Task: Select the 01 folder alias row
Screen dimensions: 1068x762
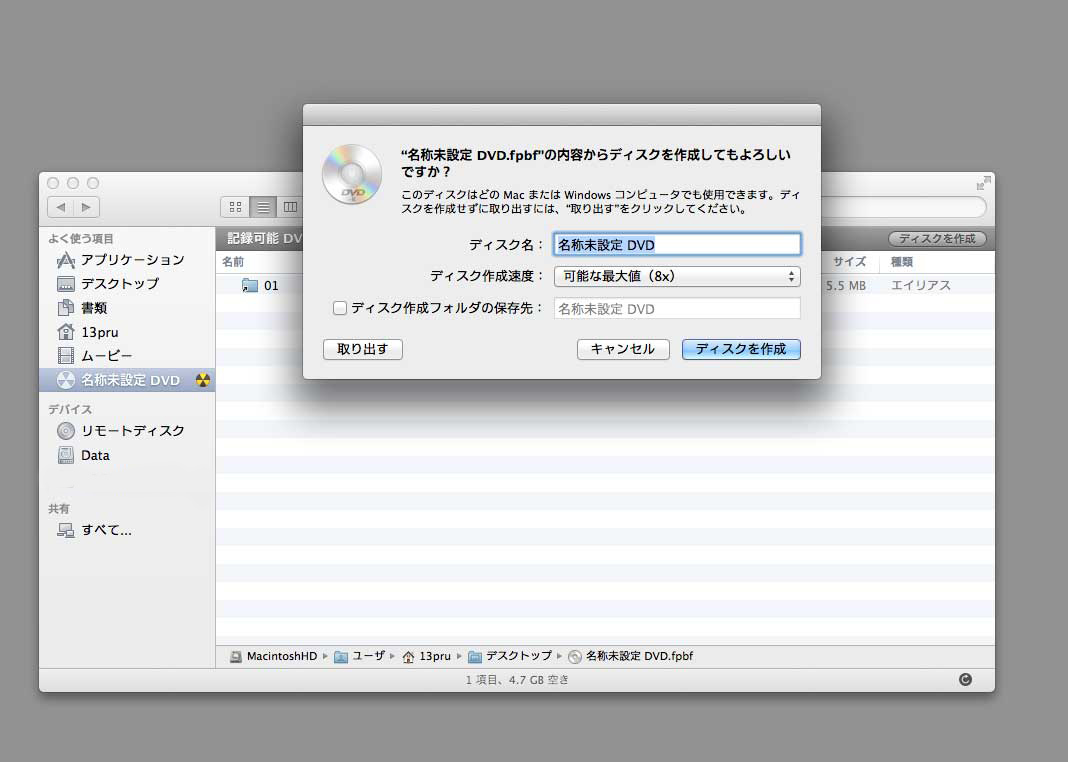Action: click(271, 286)
